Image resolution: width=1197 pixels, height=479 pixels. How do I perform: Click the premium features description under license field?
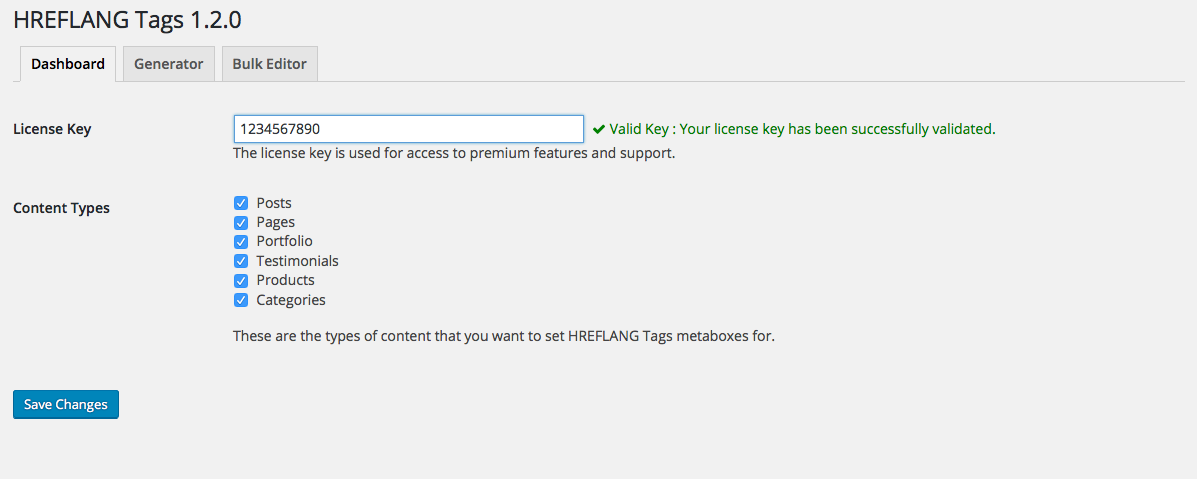454,154
